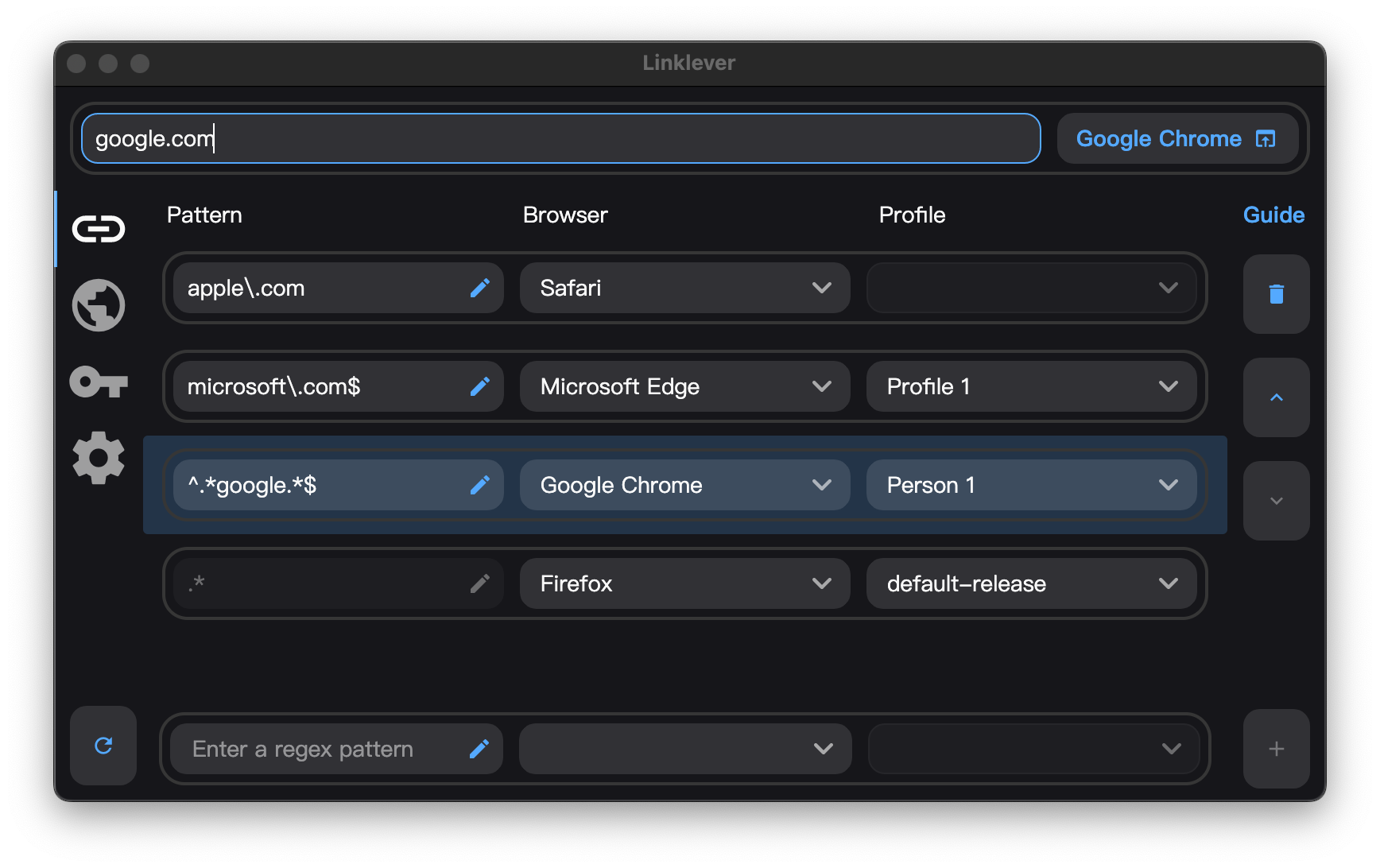Move selected rule up with chevron

pos(1276,397)
